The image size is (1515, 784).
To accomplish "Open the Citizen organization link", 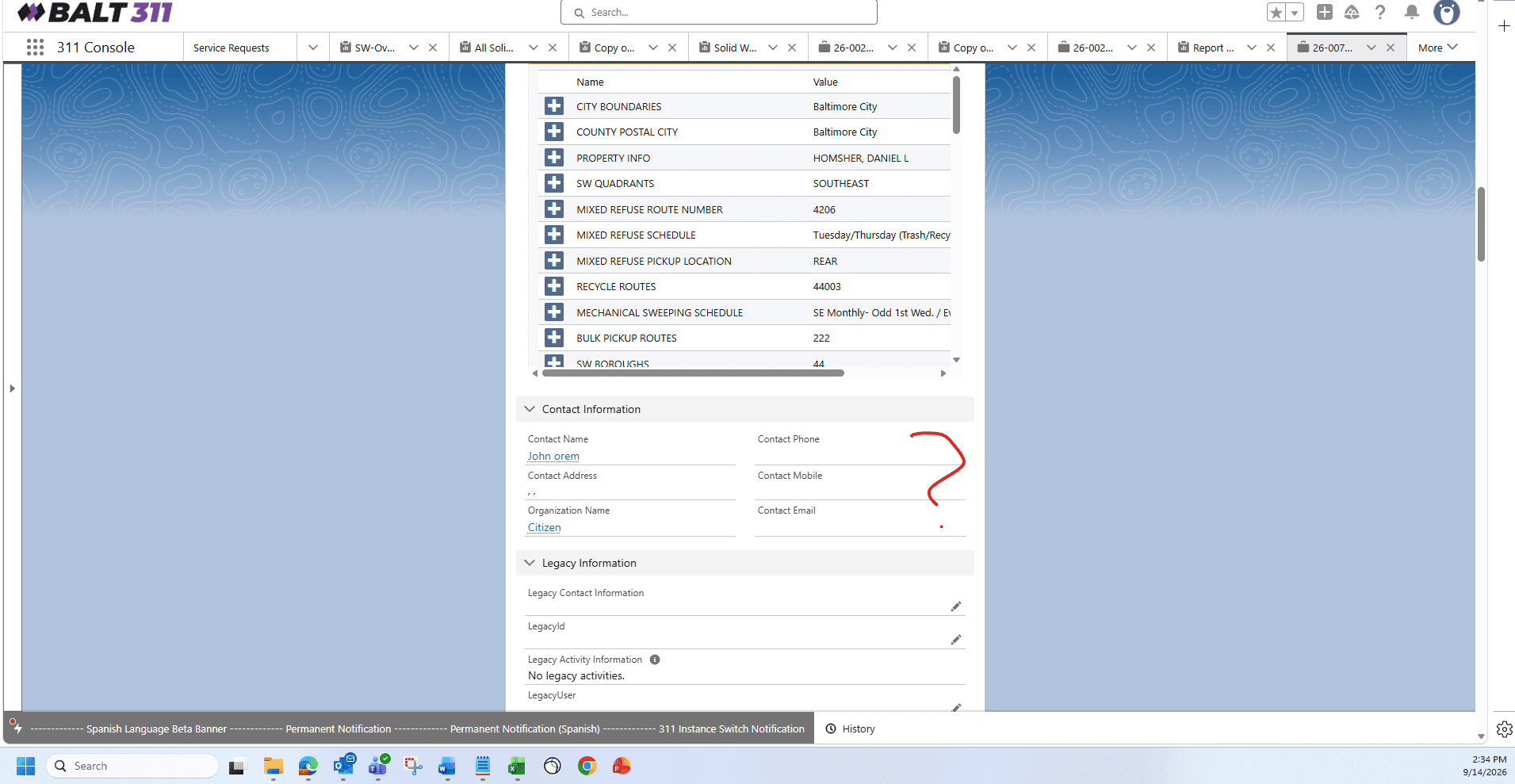I will tap(545, 528).
